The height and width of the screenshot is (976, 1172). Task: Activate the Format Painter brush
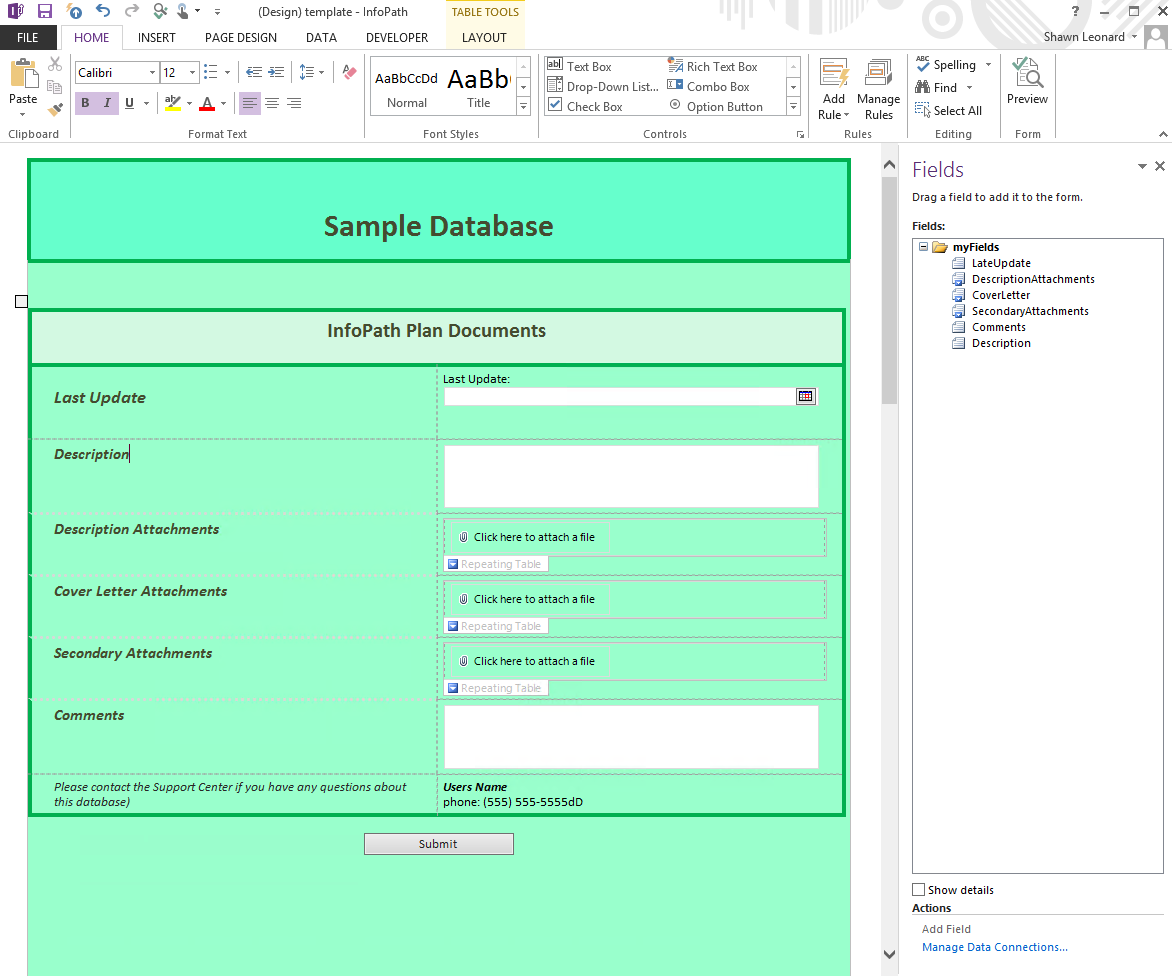tap(55, 110)
